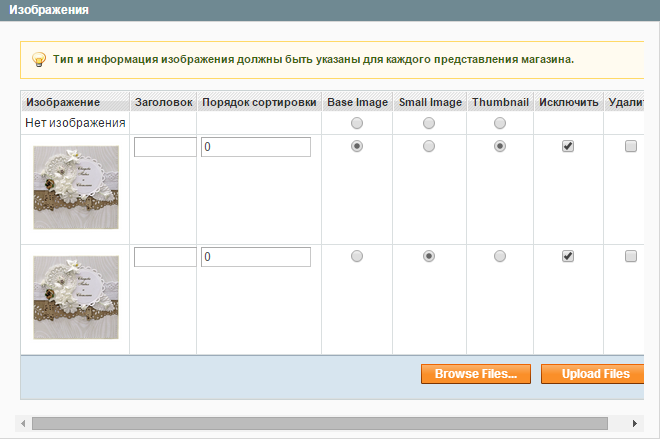
Task: Click the first product image thumbnail
Action: 76,187
